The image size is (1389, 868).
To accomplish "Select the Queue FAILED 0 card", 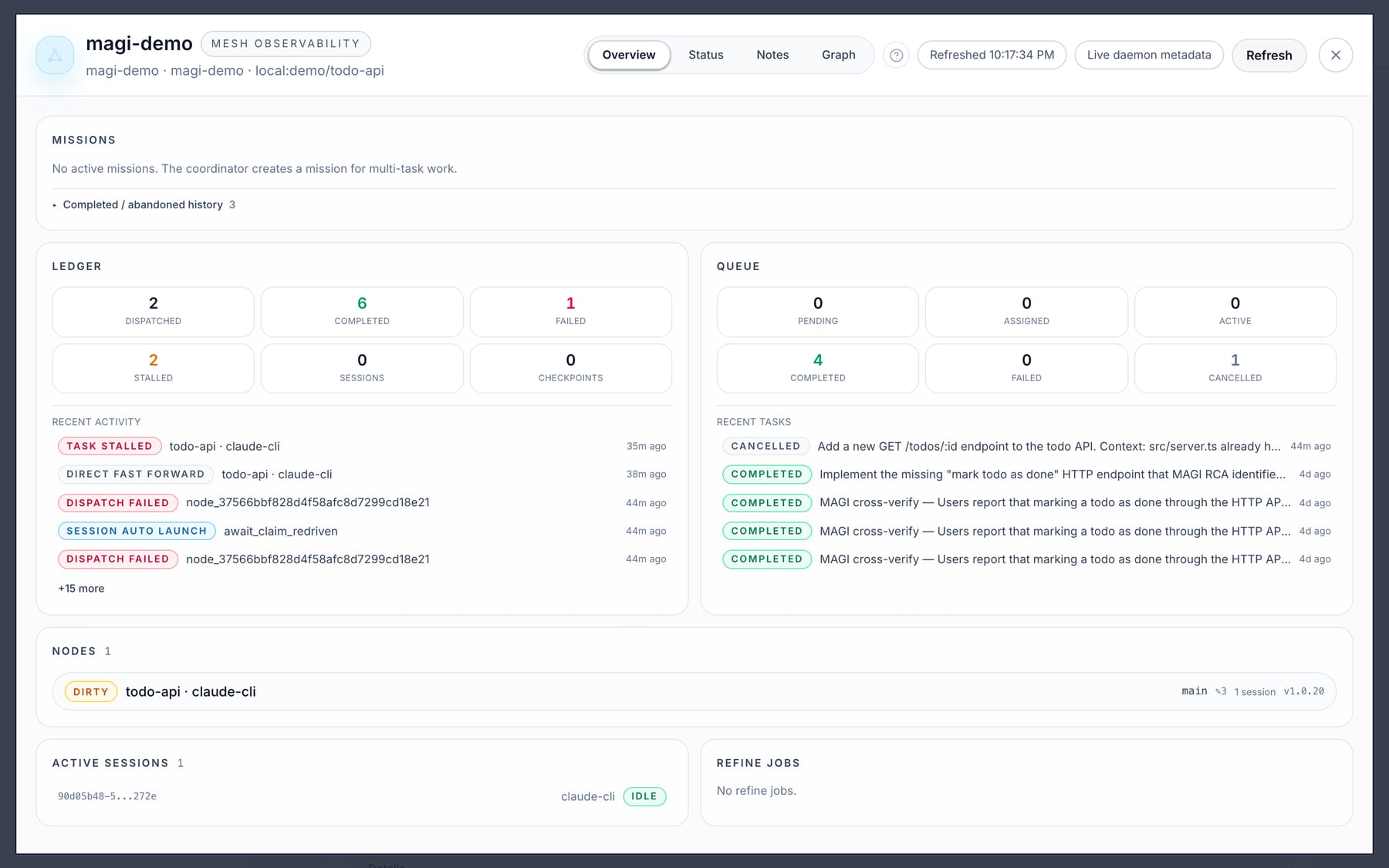I will [1026, 368].
